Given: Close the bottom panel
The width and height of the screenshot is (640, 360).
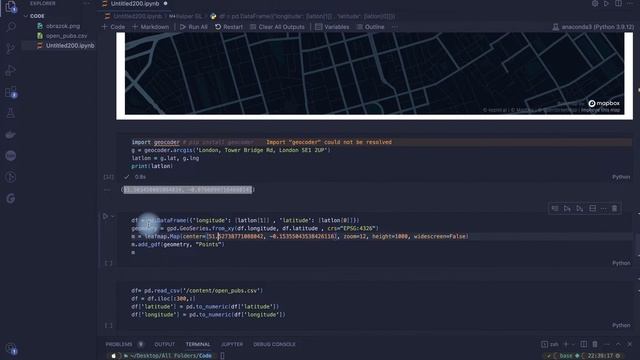Looking at the screenshot, I should (x=630, y=344).
